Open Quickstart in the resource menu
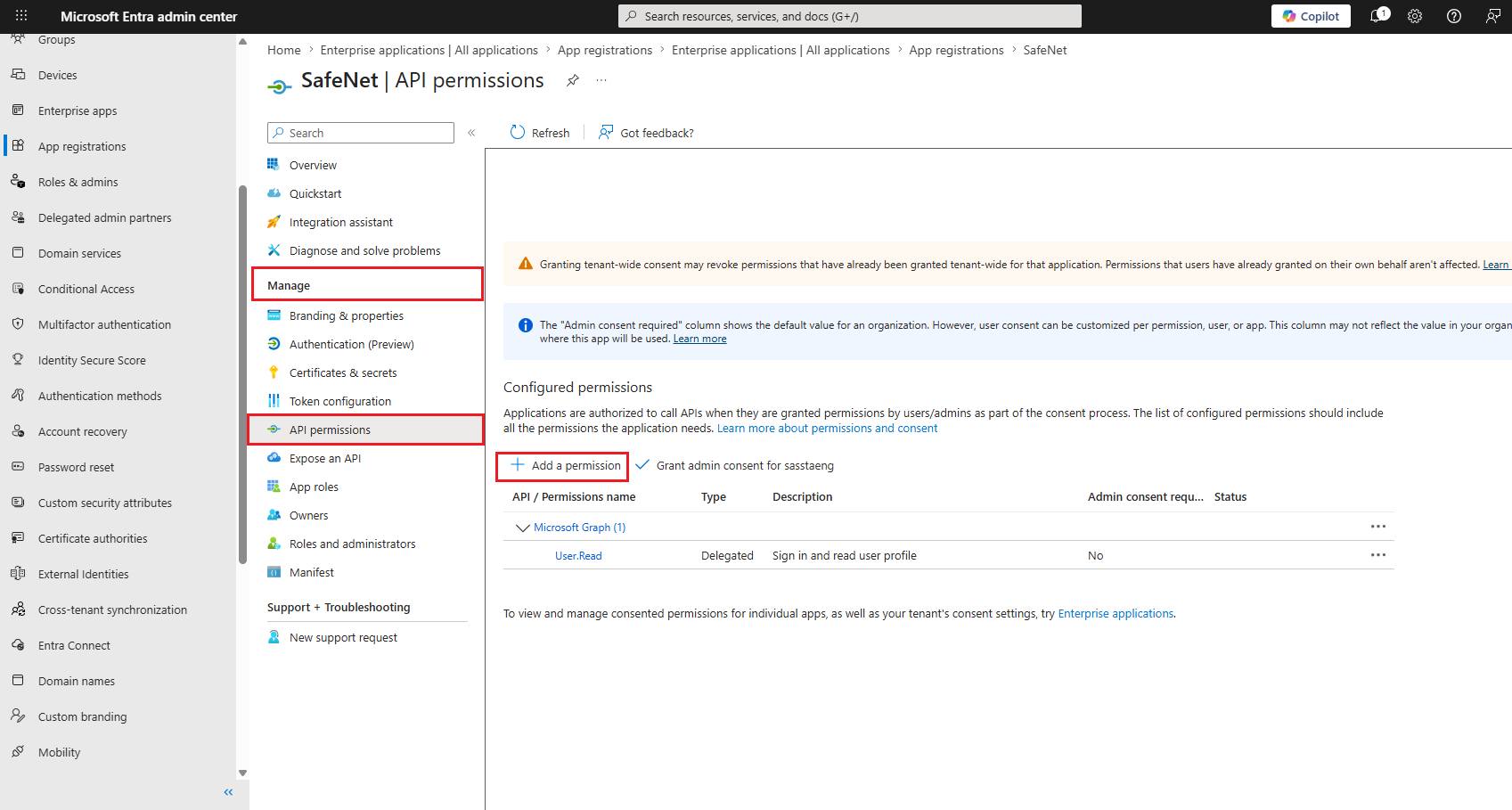 tap(315, 193)
